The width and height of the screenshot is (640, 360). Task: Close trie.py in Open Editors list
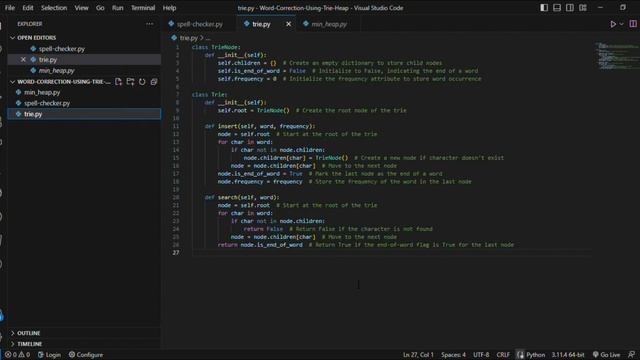23,60
